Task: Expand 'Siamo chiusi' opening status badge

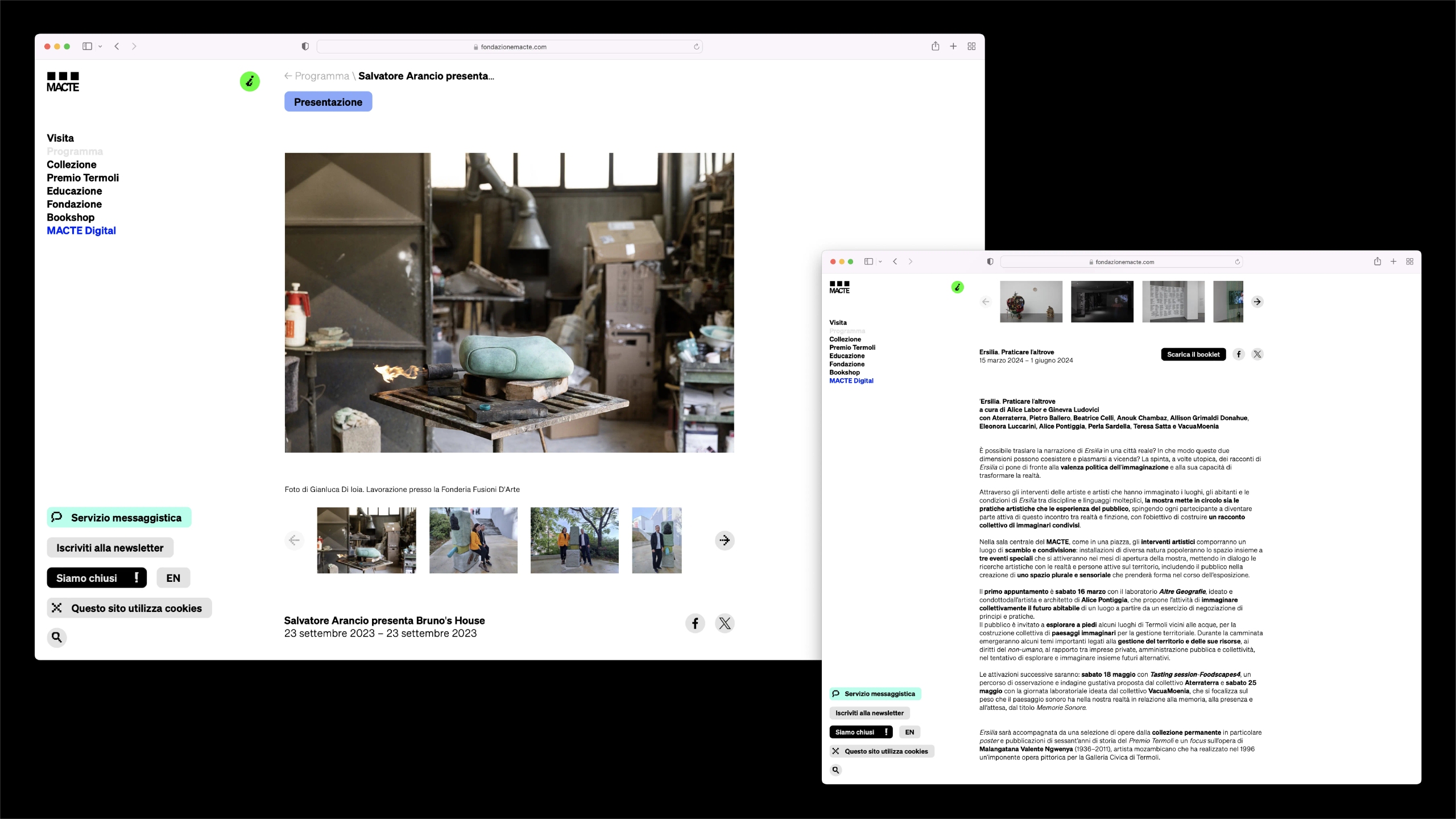Action: coord(97,578)
